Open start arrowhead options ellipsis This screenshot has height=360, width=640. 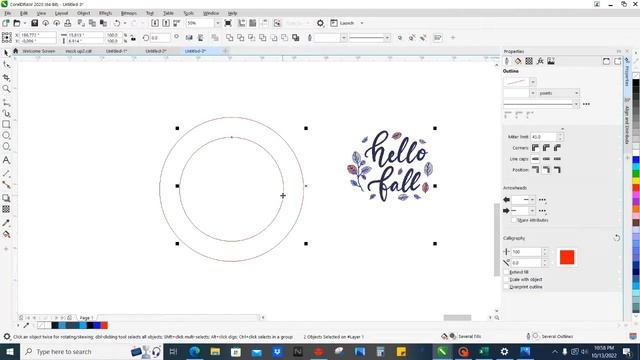(x=542, y=200)
